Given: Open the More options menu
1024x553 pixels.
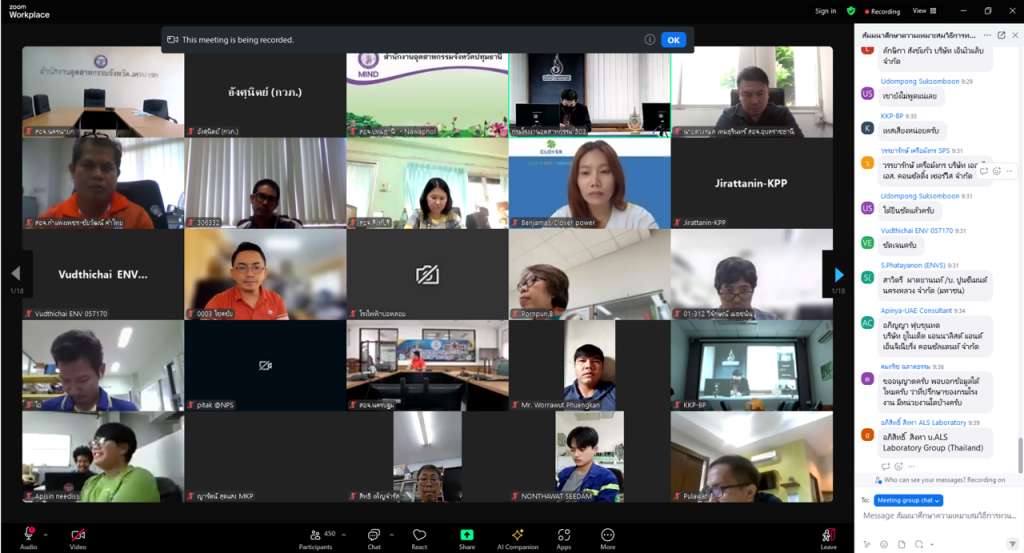Looking at the screenshot, I should pyautogui.click(x=607, y=537).
